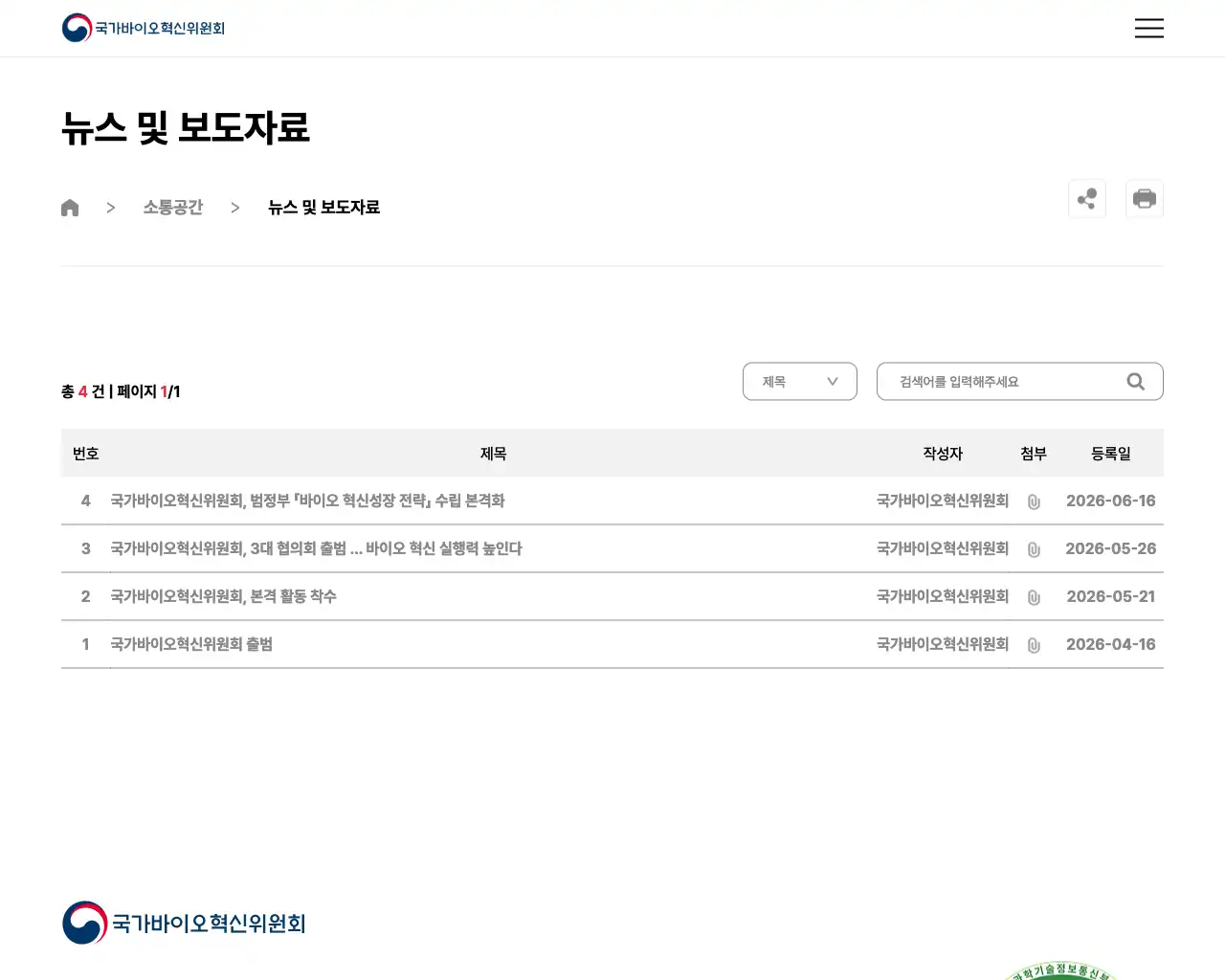Open attachment icon for 2026-04-16 post
The width and height of the screenshot is (1225, 980).
(x=1034, y=645)
